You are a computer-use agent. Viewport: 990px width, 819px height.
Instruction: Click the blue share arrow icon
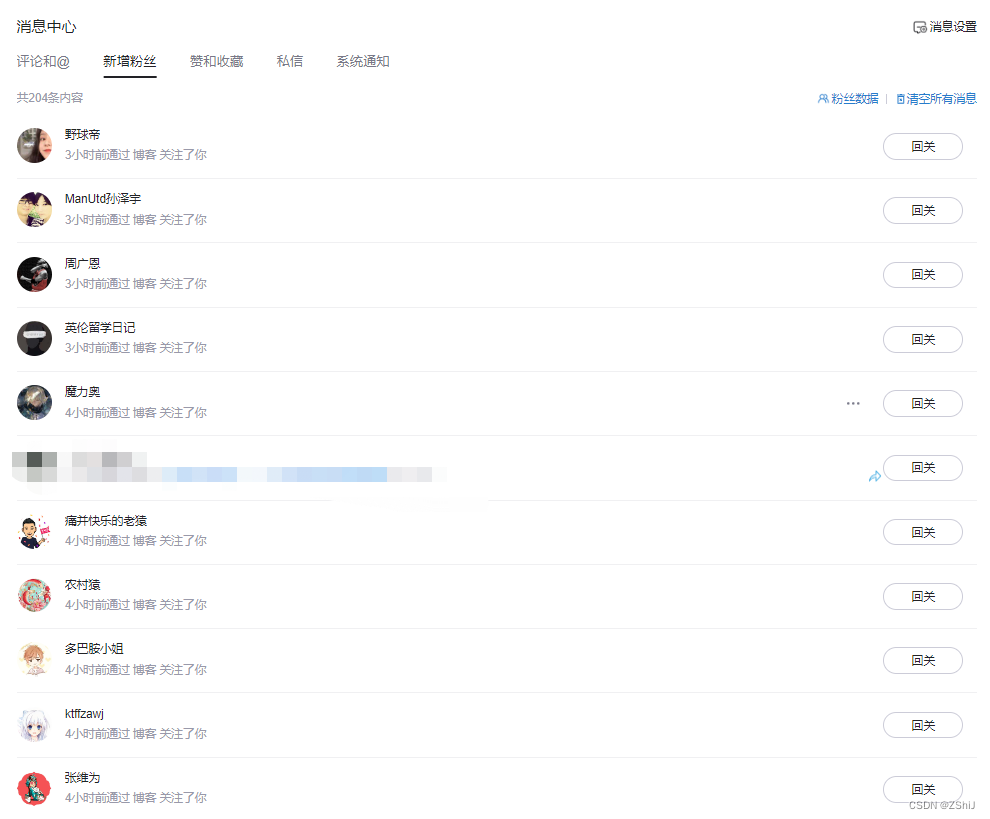click(874, 477)
